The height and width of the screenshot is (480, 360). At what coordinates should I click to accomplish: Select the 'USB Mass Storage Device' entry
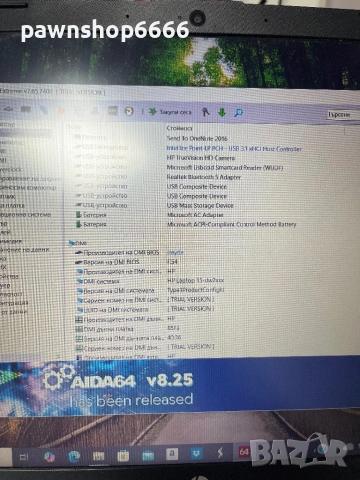click(x=200, y=206)
